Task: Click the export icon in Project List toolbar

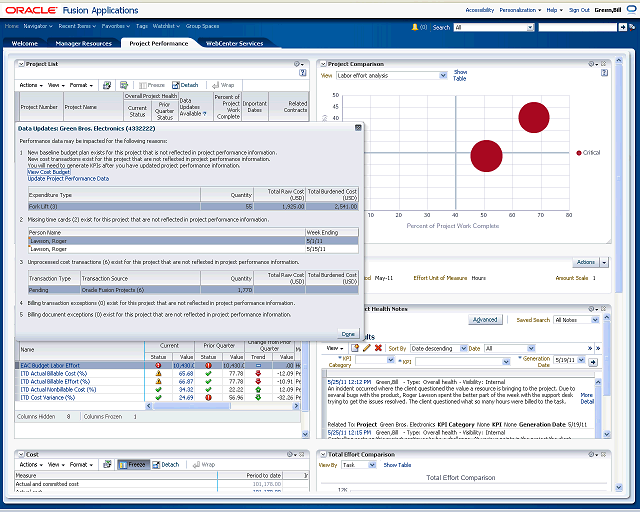Action: coord(107,86)
